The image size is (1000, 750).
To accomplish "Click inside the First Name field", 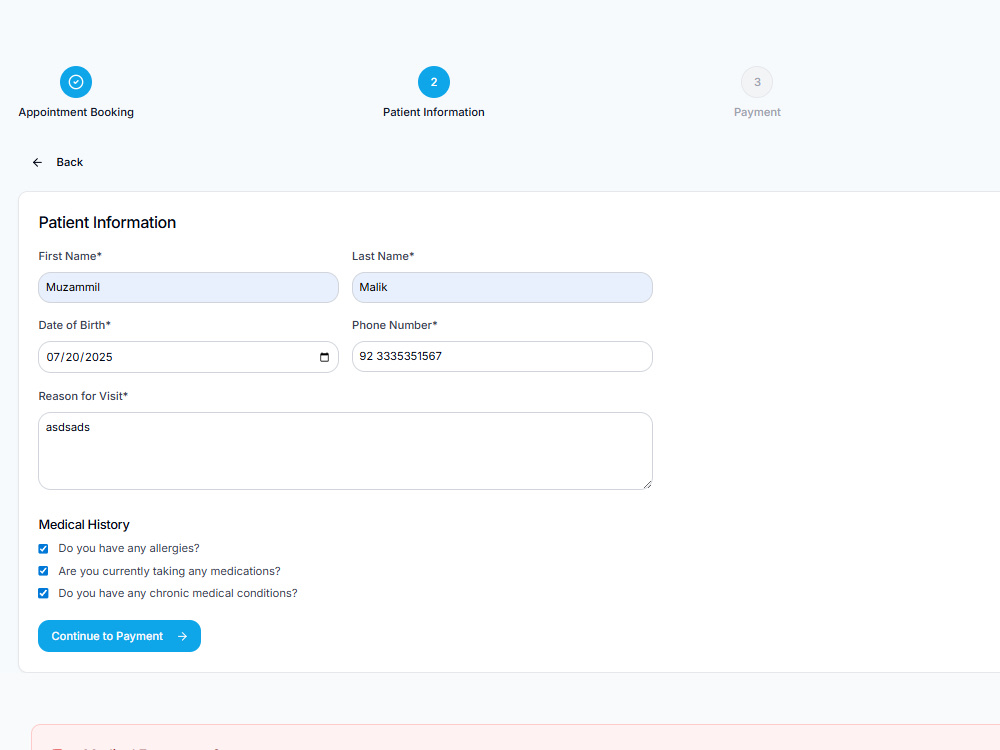I will pyautogui.click(x=188, y=288).
